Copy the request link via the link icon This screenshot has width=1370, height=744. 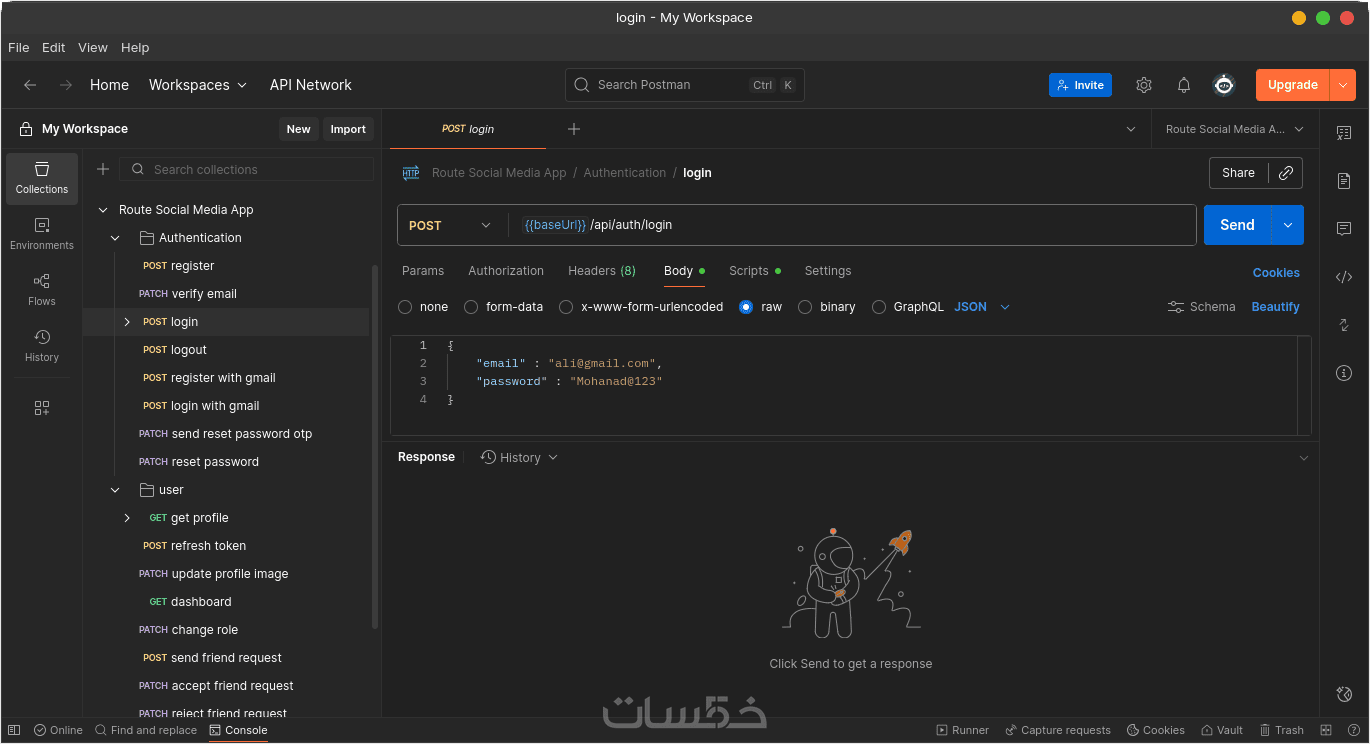coord(1286,173)
